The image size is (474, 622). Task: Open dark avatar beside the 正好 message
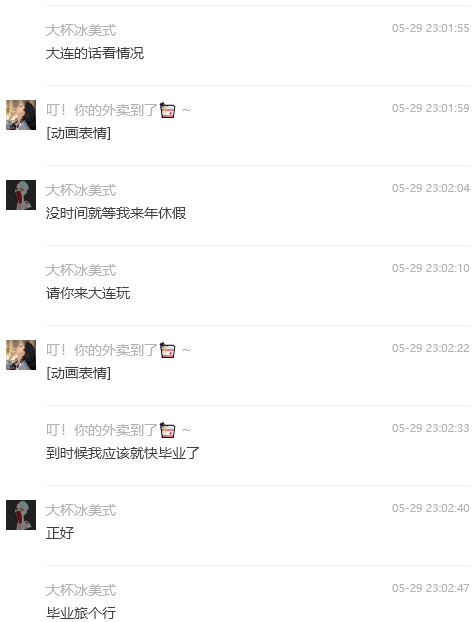click(x=21, y=515)
